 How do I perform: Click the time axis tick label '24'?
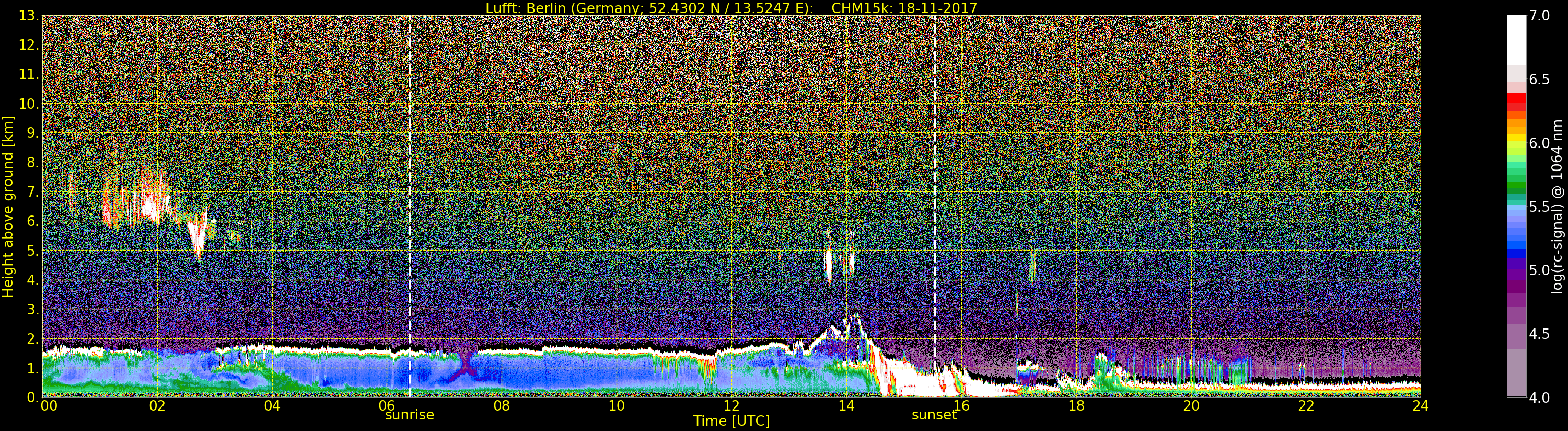pos(1421,406)
